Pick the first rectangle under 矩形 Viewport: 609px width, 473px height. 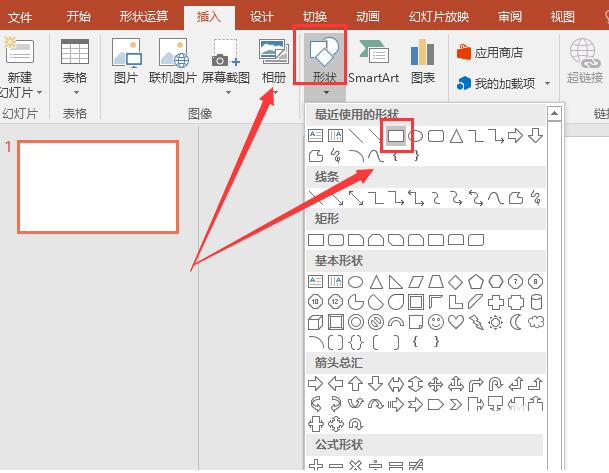click(x=316, y=240)
